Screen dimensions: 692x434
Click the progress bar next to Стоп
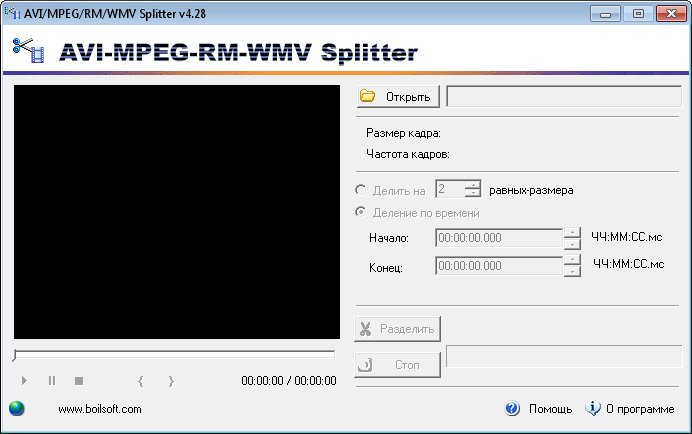(564, 356)
